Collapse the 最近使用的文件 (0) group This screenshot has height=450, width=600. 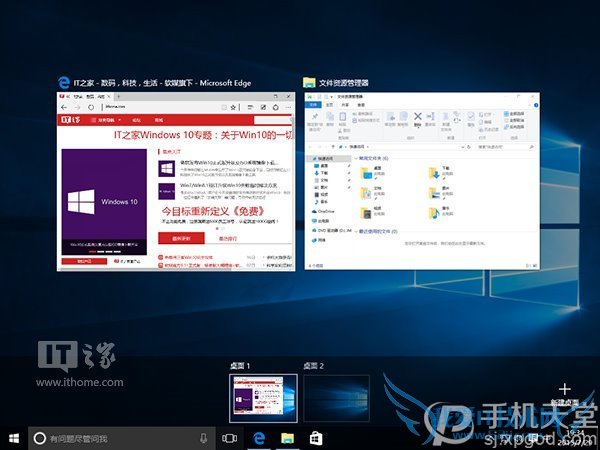click(356, 232)
